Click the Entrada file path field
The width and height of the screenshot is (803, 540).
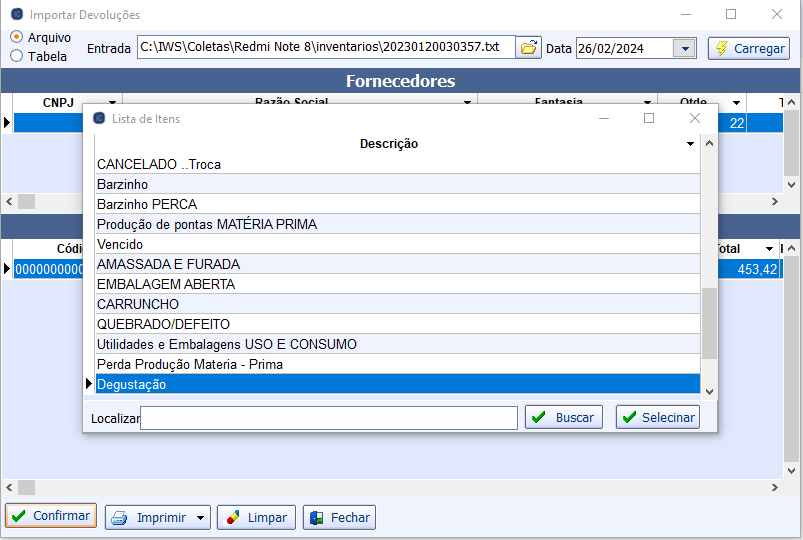(325, 47)
